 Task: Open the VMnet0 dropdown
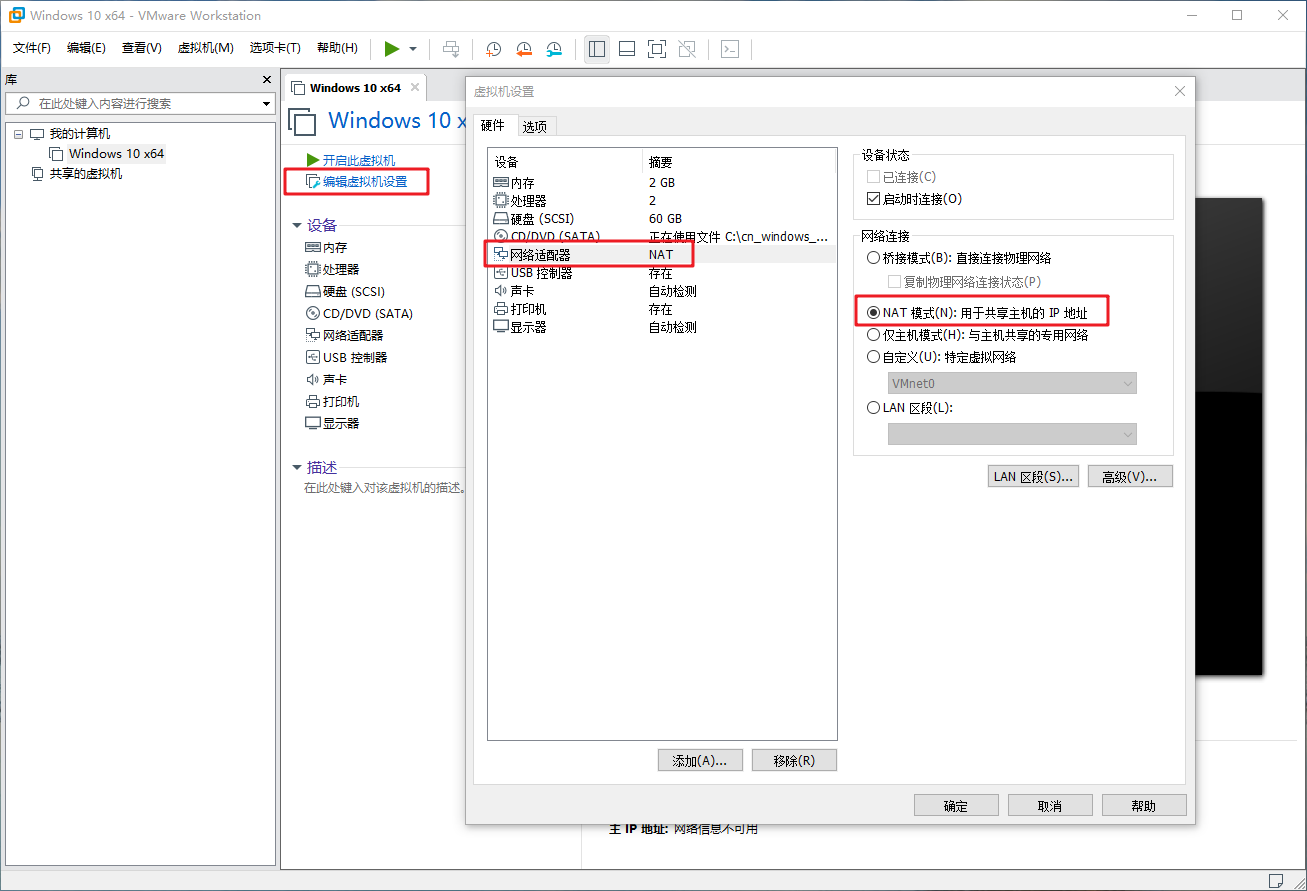click(x=1012, y=383)
